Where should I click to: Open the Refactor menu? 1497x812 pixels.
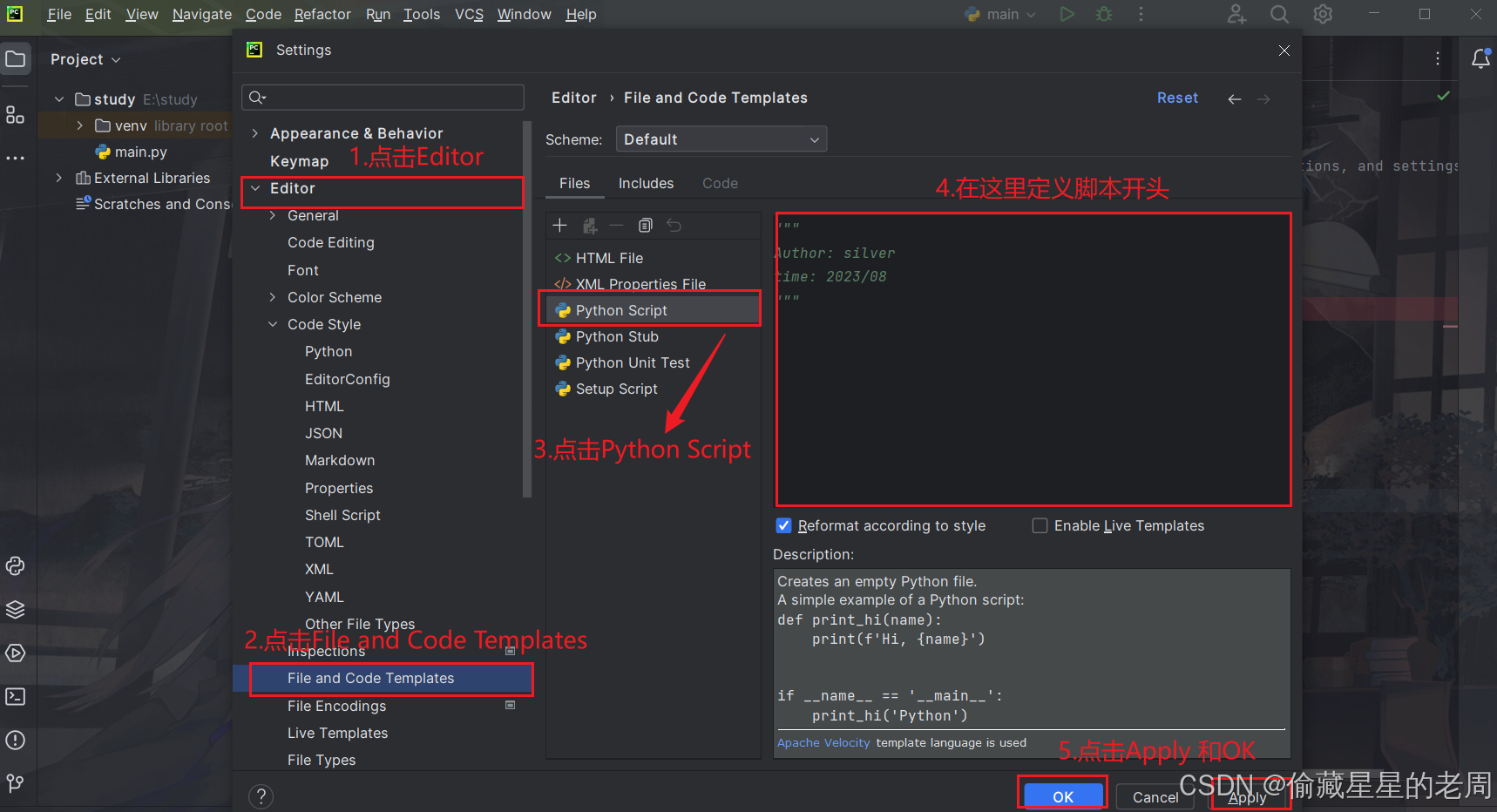pyautogui.click(x=322, y=14)
